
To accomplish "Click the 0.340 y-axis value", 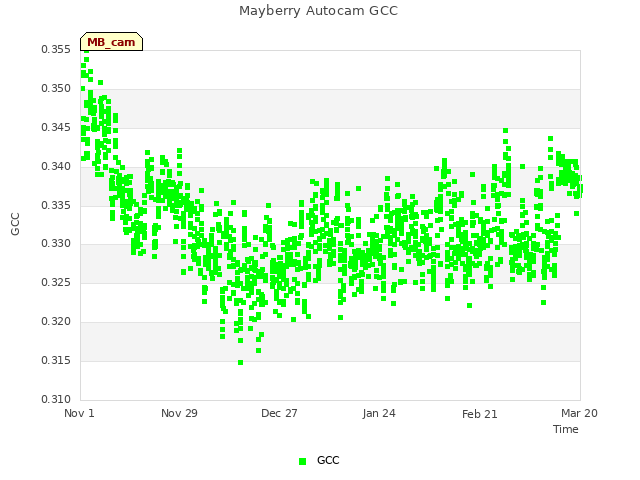I will pyautogui.click(x=56, y=166).
